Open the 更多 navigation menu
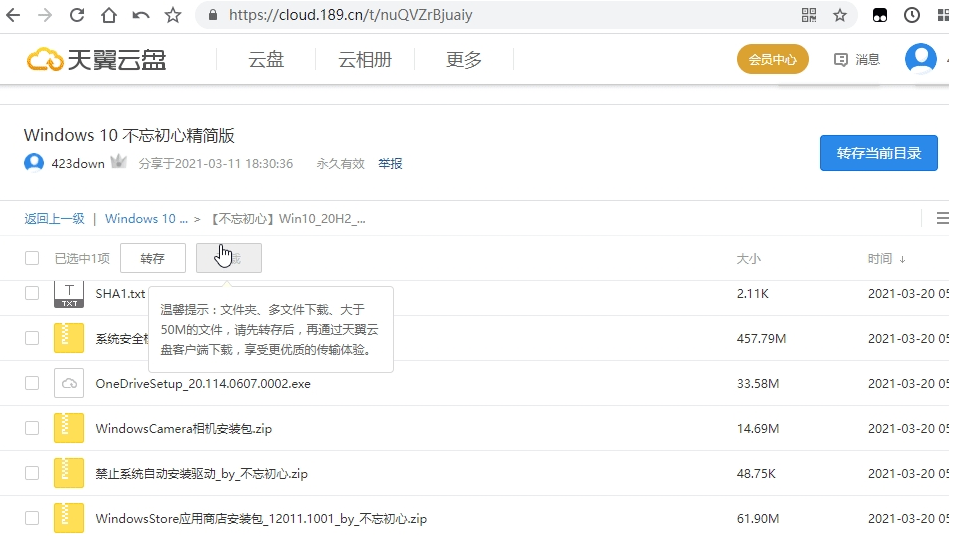The width and height of the screenshot is (953, 536). coord(464,60)
